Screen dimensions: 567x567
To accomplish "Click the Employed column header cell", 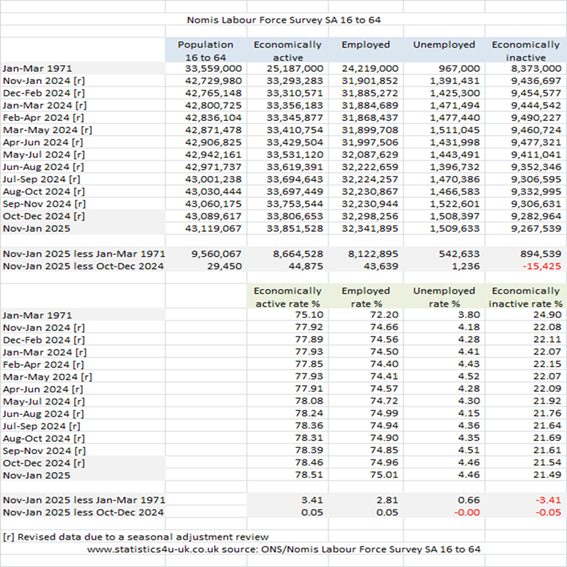I will coord(366,50).
